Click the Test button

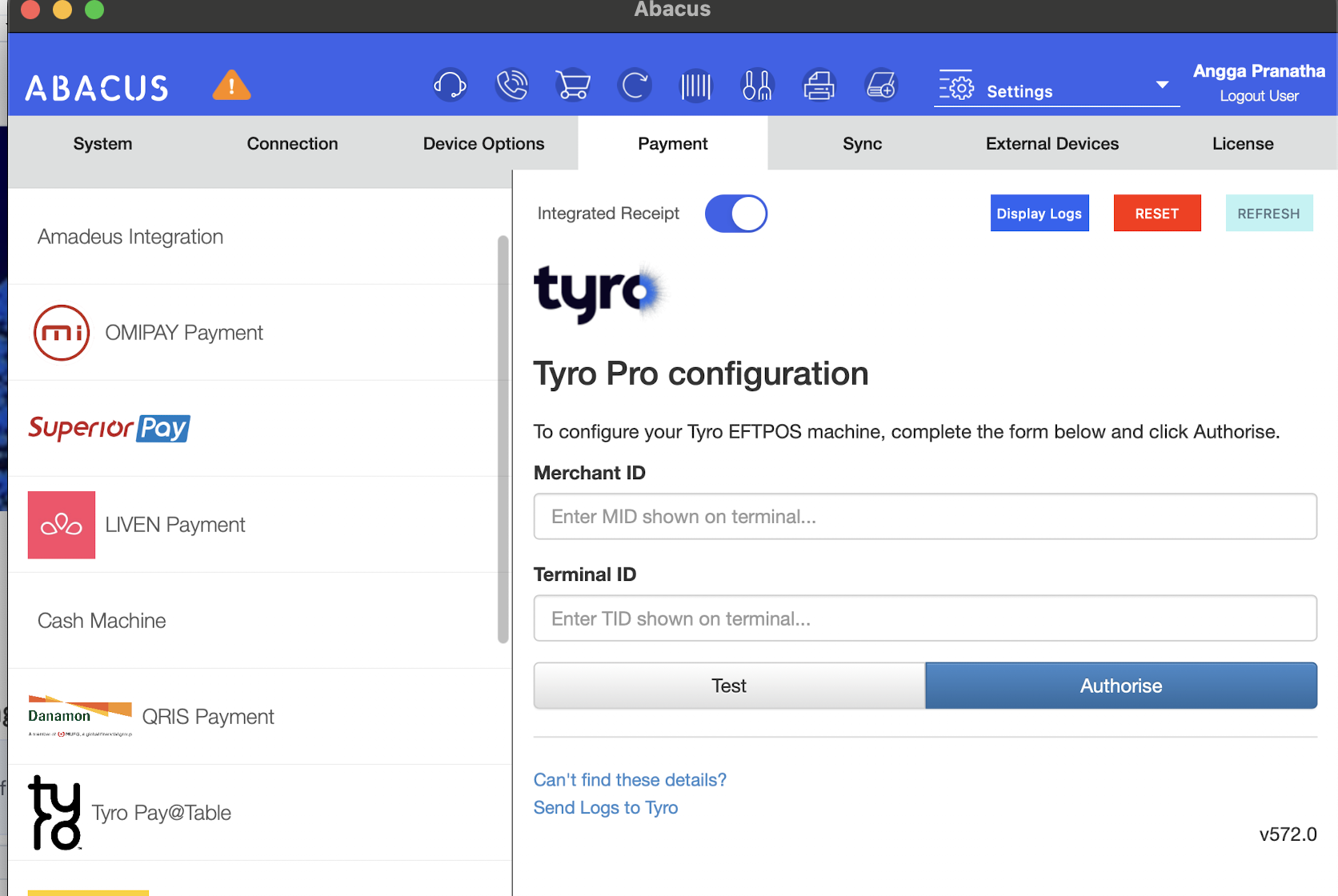click(x=729, y=686)
